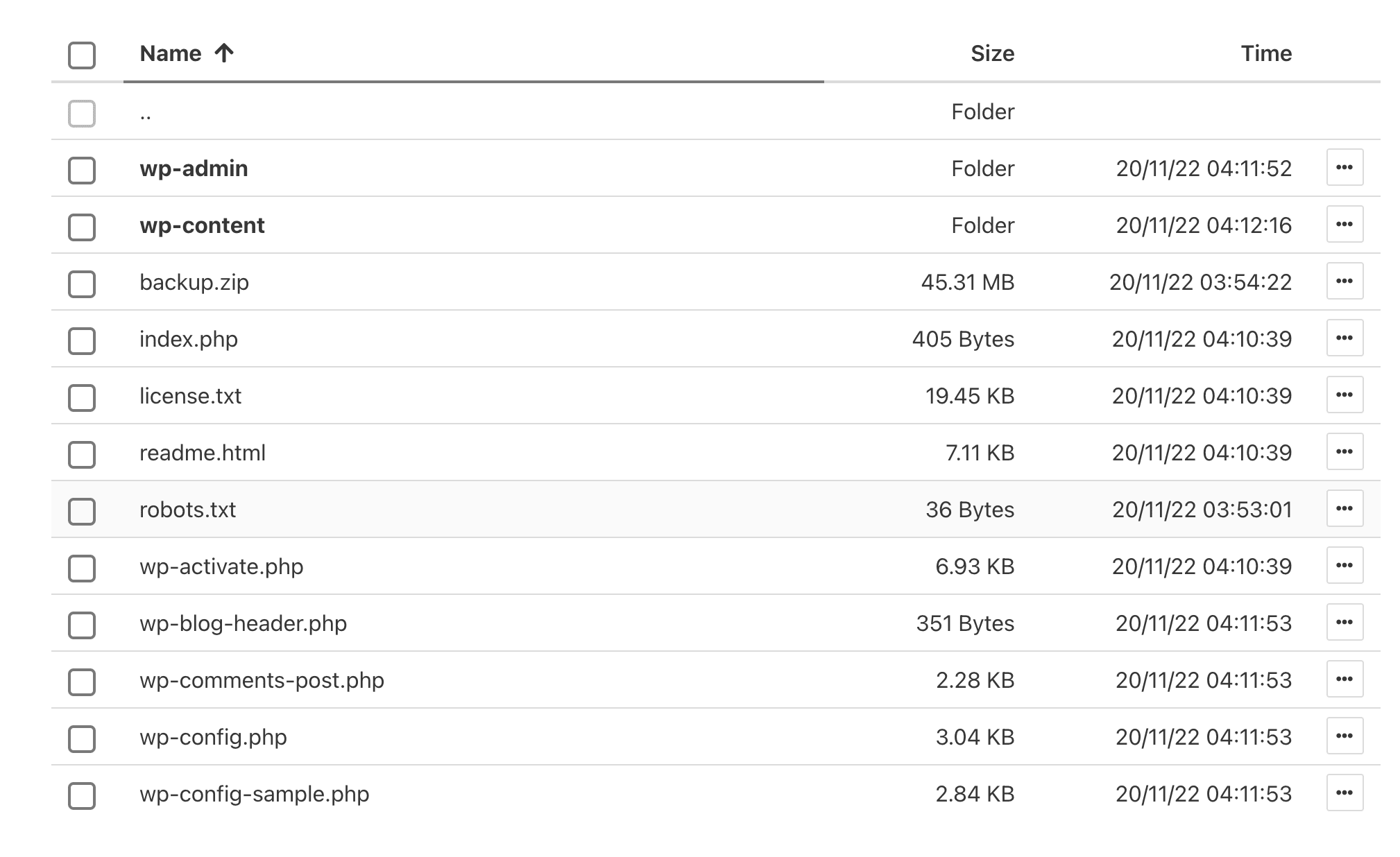Click the license.txt file name
This screenshot has height=857, width=1400.
tap(190, 396)
